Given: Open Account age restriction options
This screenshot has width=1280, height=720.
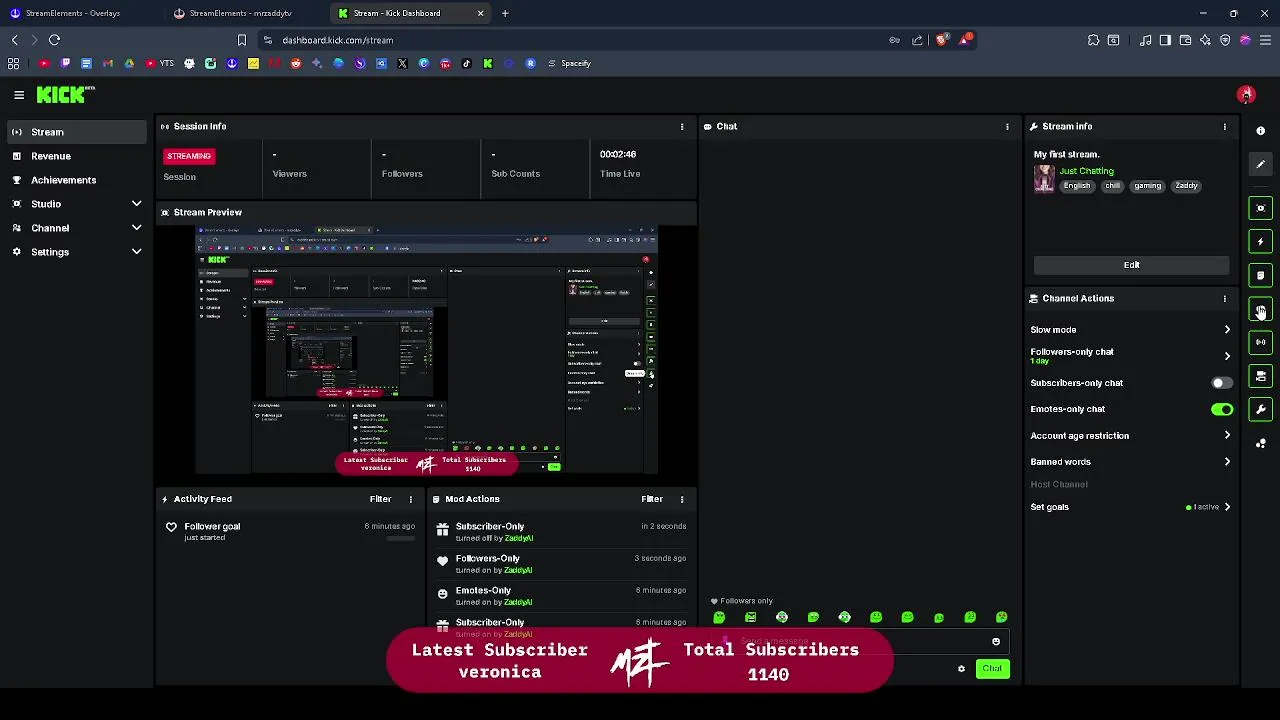Looking at the screenshot, I should [1131, 436].
